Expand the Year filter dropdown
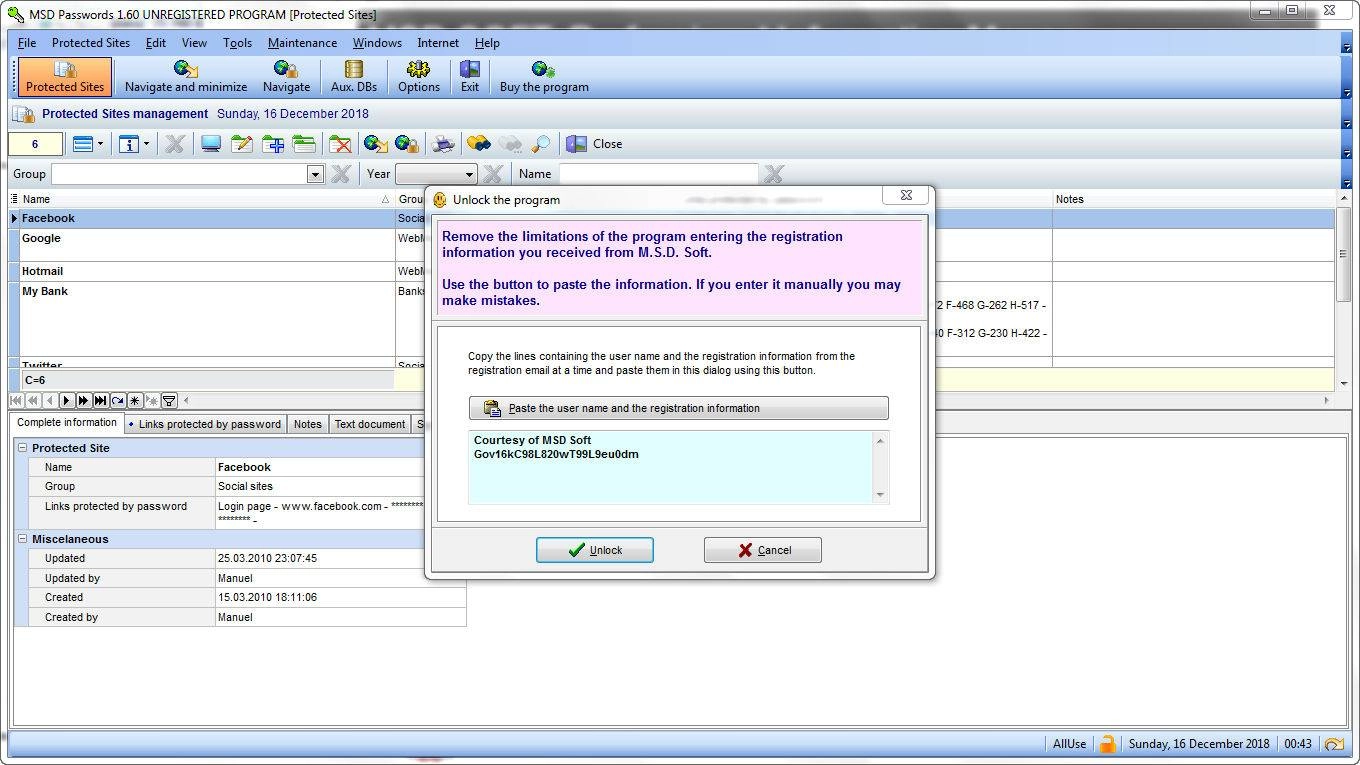The width and height of the screenshot is (1360, 765). point(468,174)
